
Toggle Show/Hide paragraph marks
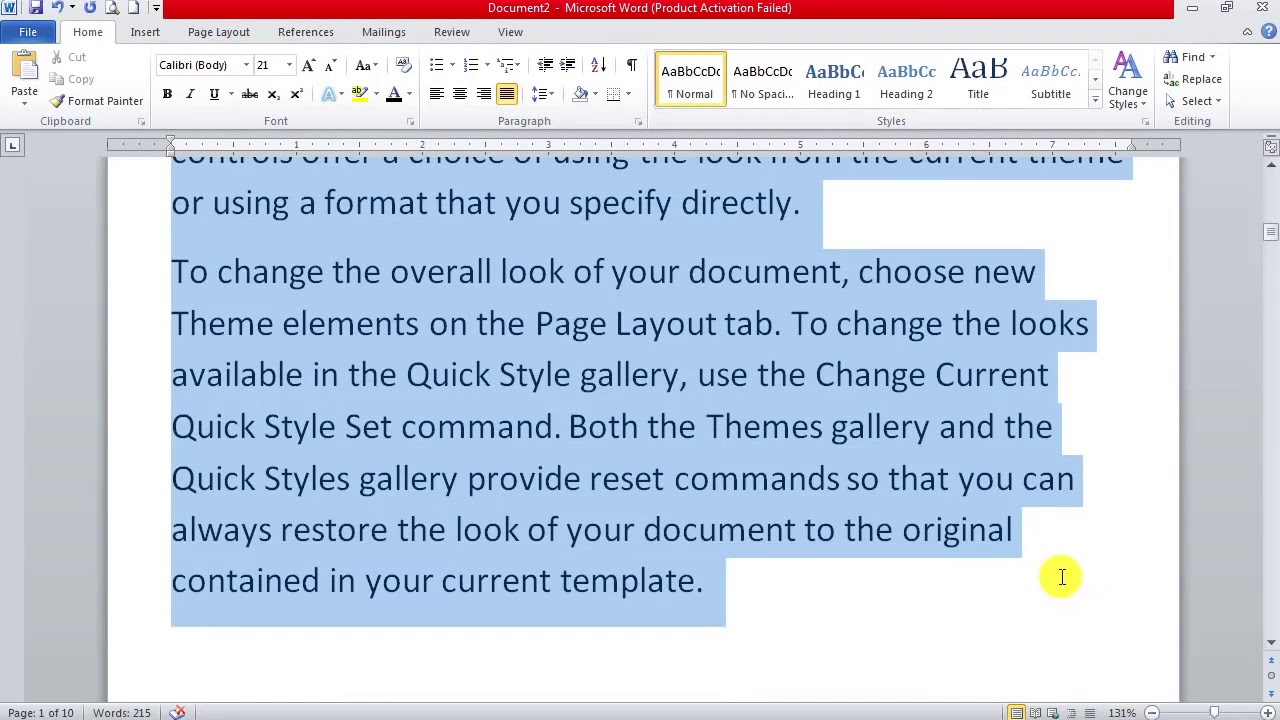point(631,65)
